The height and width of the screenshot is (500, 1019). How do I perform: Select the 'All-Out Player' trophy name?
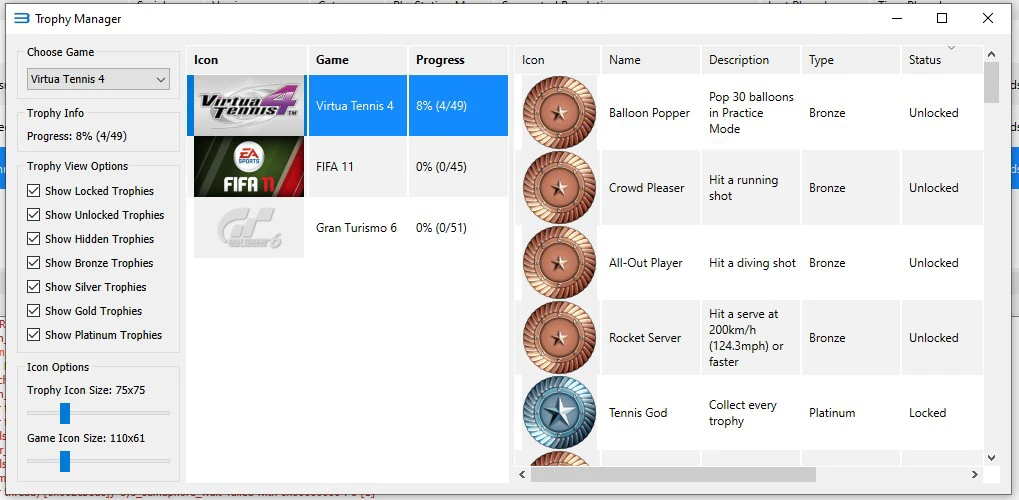(645, 263)
